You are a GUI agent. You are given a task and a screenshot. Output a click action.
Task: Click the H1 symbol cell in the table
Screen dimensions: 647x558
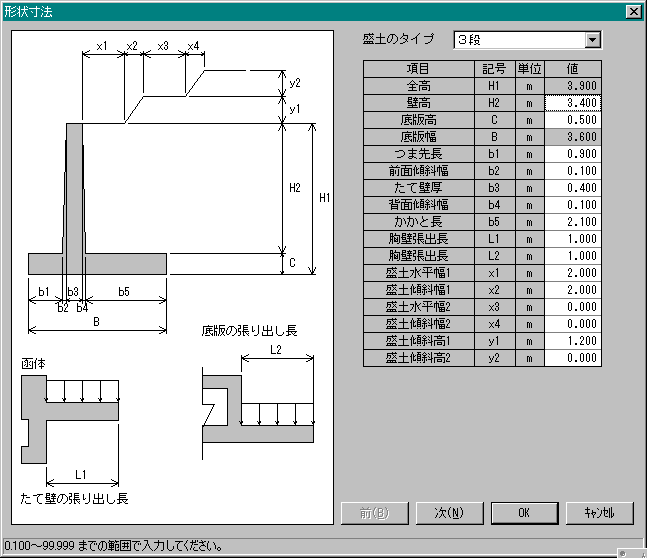coord(495,86)
